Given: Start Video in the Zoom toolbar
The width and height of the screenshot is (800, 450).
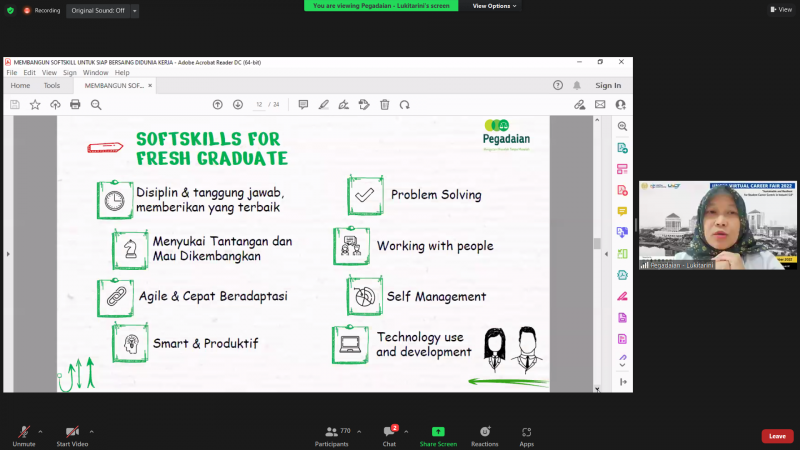Looking at the screenshot, I should [72, 433].
